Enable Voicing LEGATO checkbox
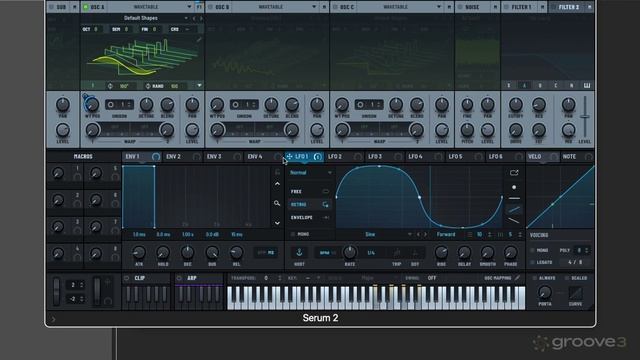640x360 pixels. tap(532, 262)
